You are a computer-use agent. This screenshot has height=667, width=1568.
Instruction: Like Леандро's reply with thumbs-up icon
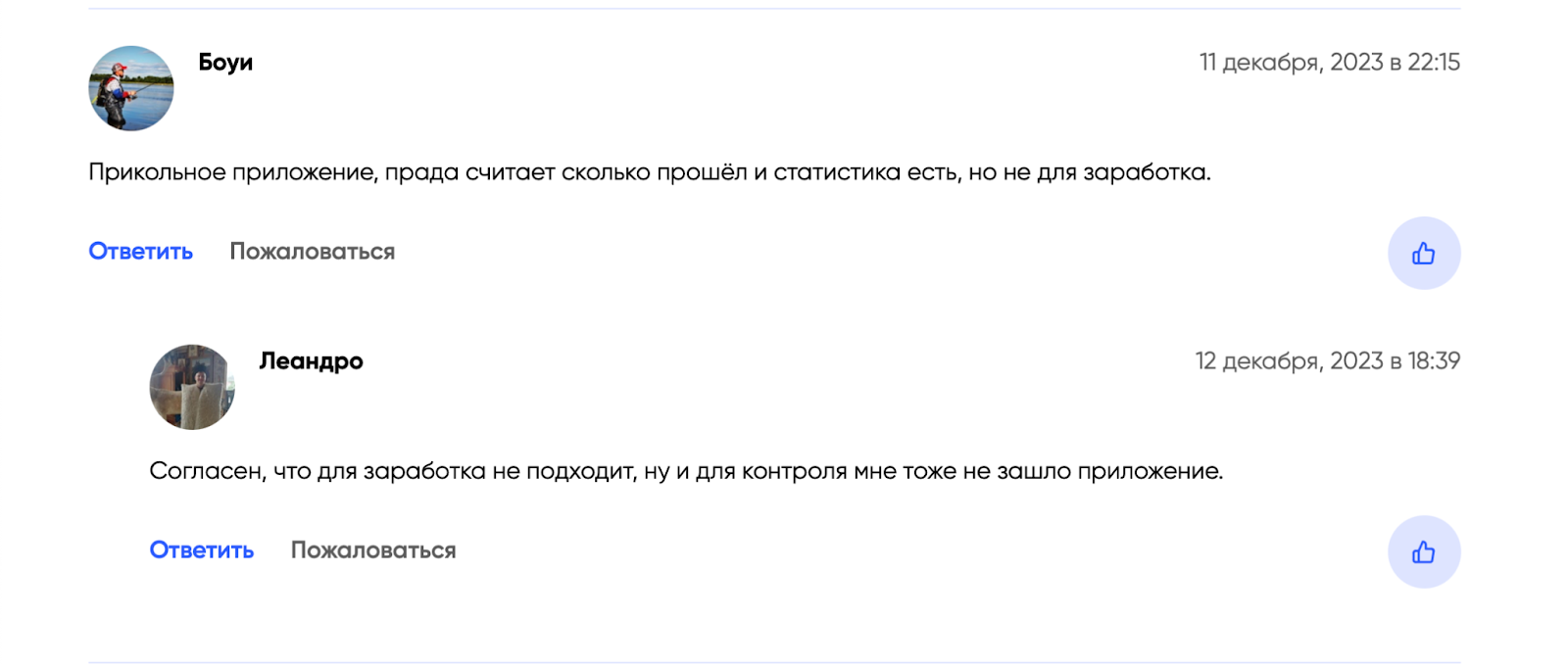(x=1424, y=551)
